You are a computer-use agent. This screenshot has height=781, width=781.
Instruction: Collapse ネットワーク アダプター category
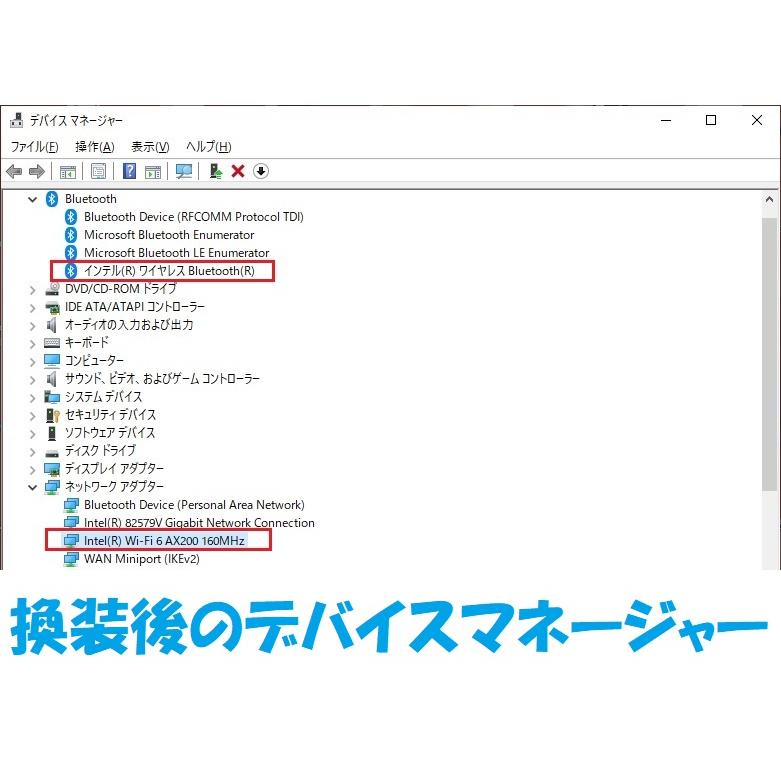[x=33, y=487]
